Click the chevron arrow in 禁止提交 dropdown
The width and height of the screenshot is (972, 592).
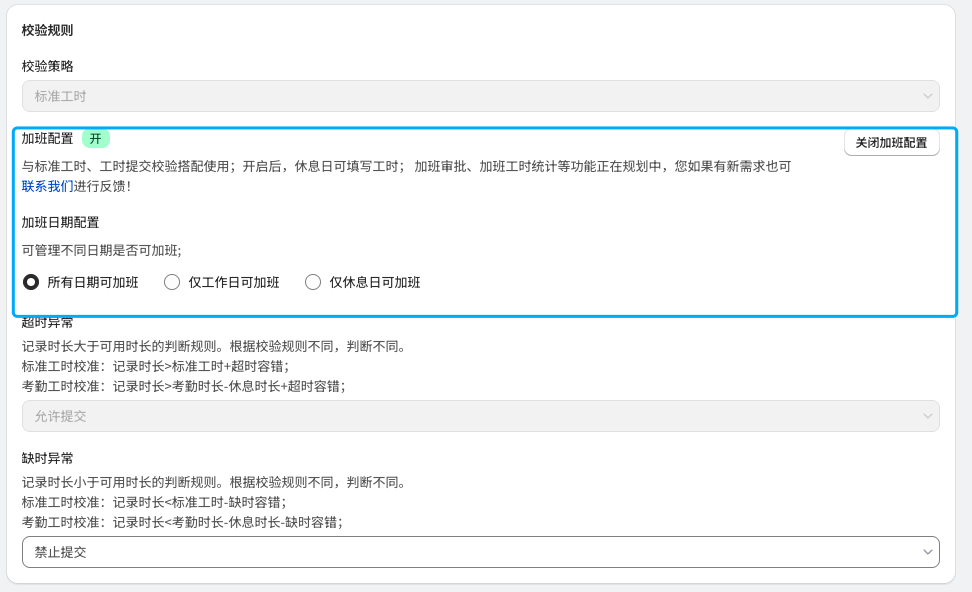[926, 552]
